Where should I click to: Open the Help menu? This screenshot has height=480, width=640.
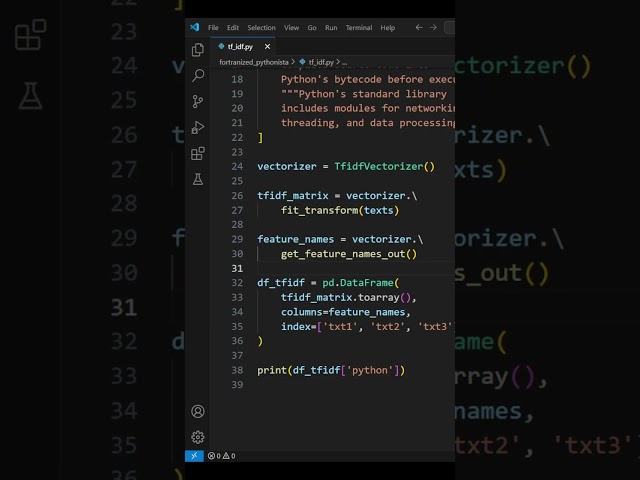pos(387,27)
